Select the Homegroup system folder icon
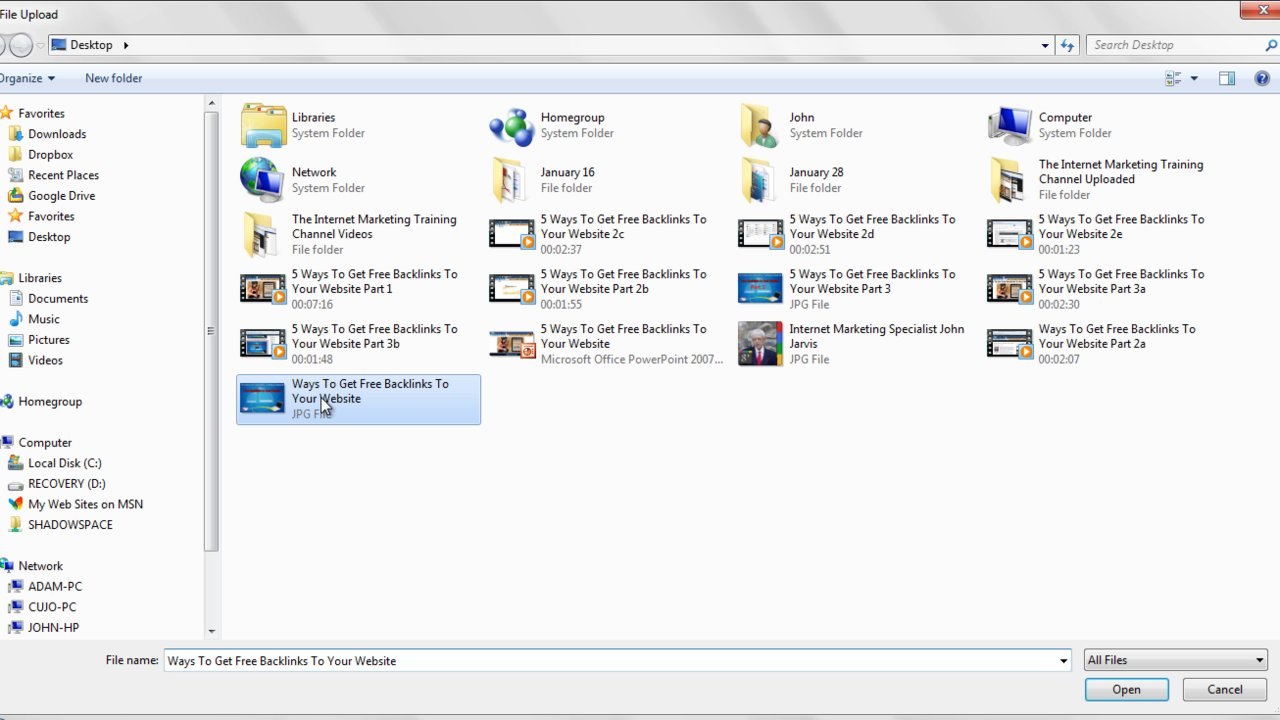This screenshot has width=1280, height=720. click(512, 125)
